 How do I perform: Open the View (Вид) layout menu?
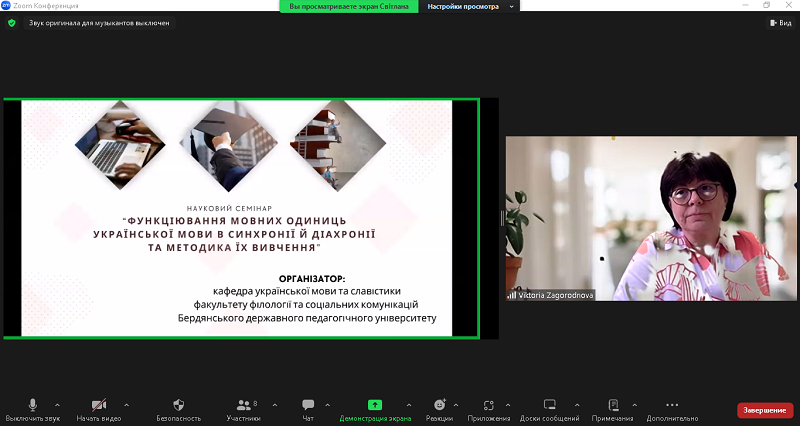click(780, 22)
